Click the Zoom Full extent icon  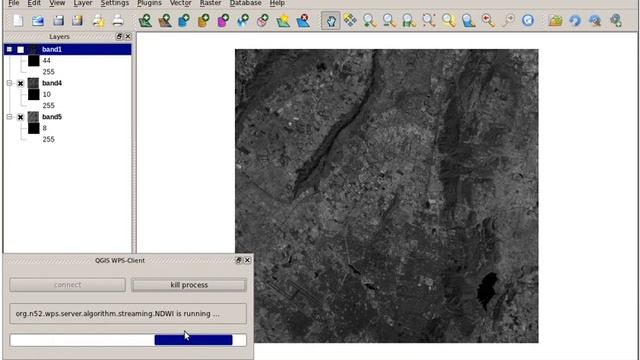429,20
